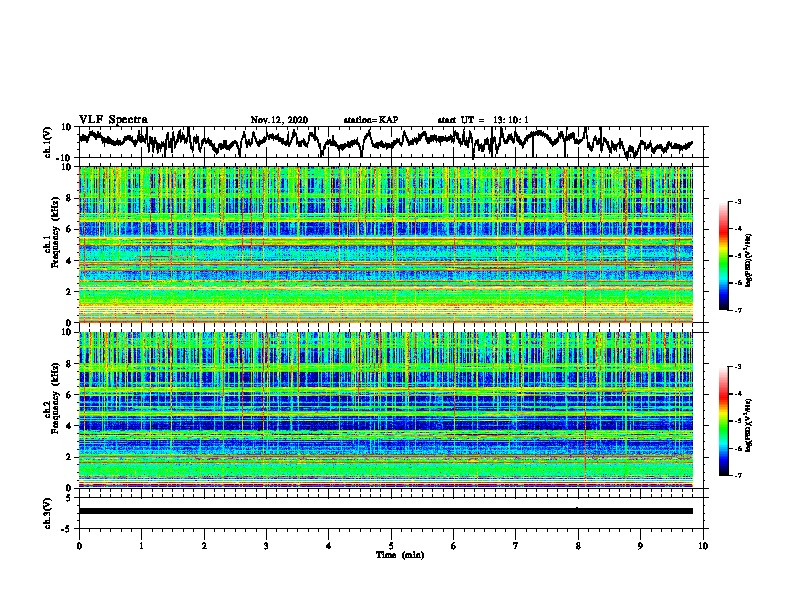Click the '4' kHz tick of ch.2 spectrogram

(x=69, y=426)
